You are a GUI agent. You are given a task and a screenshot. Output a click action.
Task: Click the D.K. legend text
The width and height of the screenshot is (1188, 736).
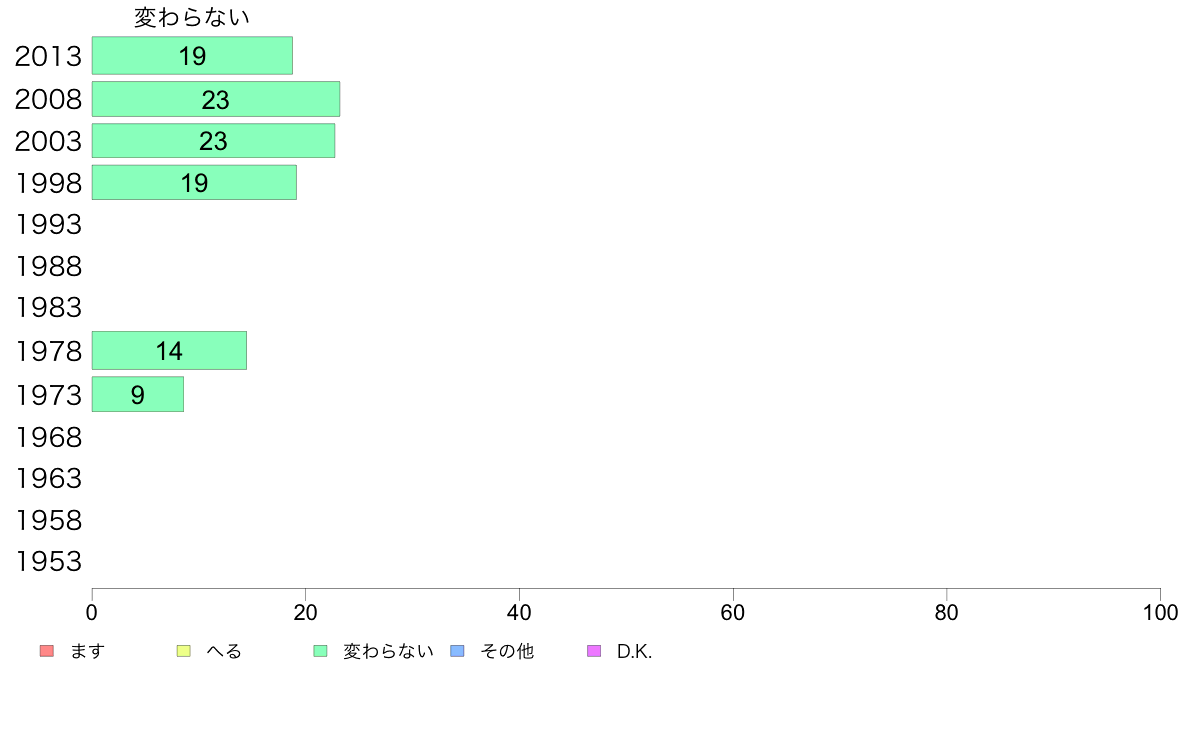[634, 651]
